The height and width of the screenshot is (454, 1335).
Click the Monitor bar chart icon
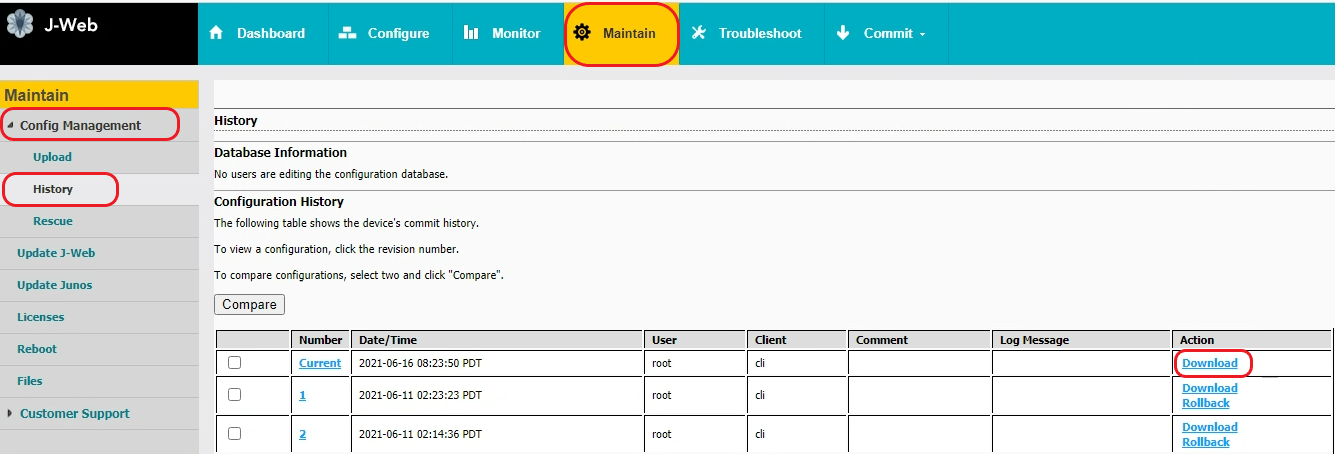pyautogui.click(x=471, y=33)
